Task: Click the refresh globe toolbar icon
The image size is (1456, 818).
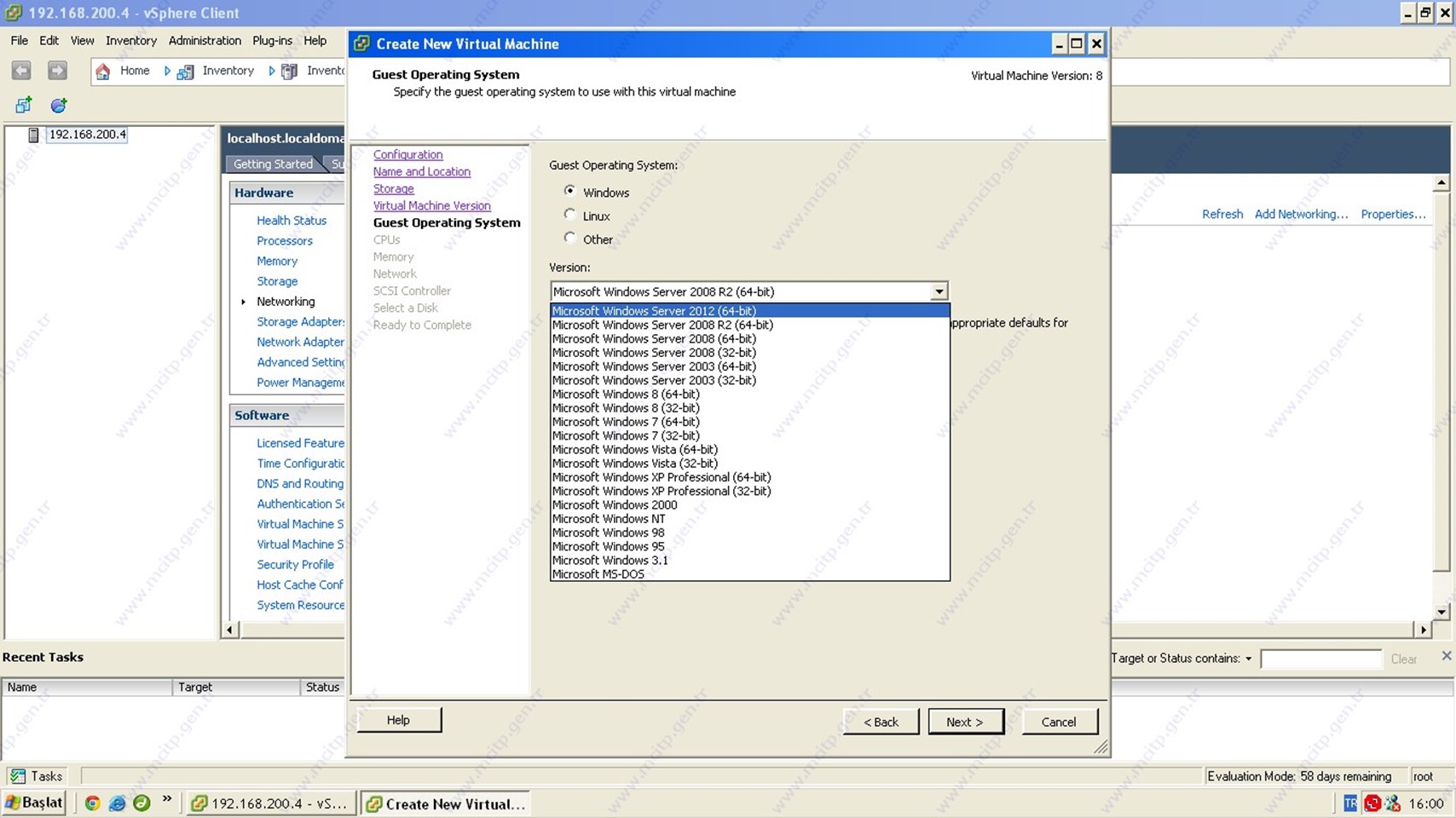Action: coord(58,105)
